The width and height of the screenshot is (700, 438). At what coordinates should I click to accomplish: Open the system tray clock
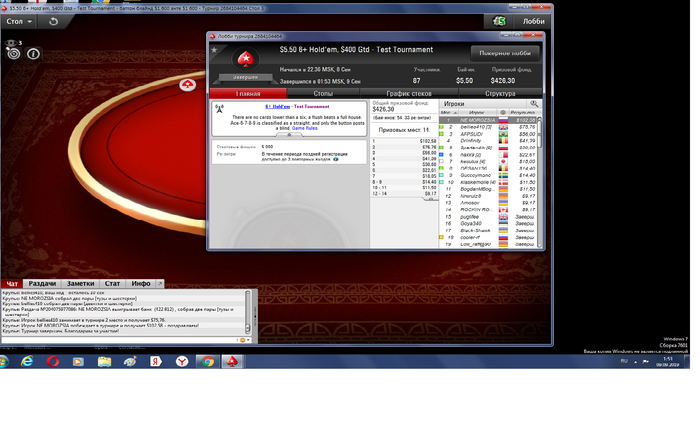click(x=667, y=362)
